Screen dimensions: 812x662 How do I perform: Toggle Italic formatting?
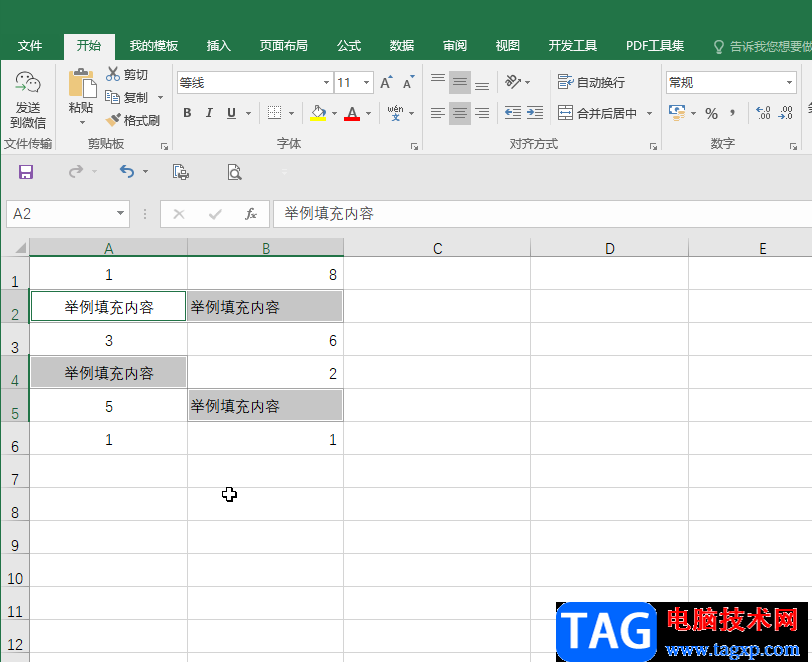click(209, 113)
